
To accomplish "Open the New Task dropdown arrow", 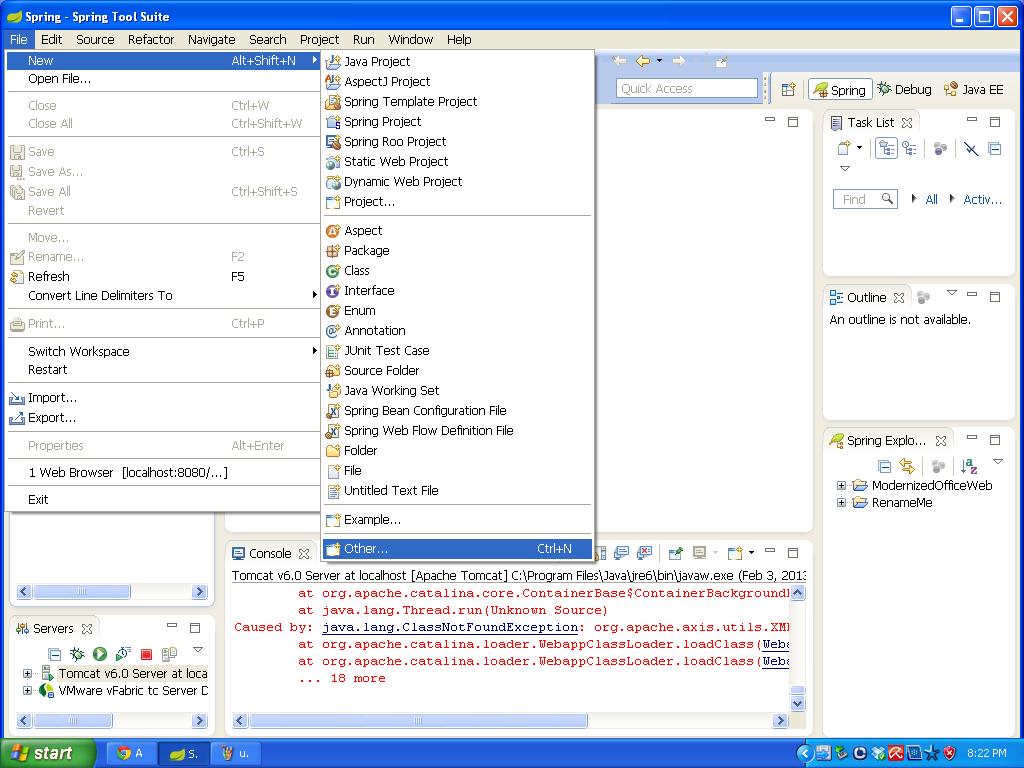I will click(859, 149).
